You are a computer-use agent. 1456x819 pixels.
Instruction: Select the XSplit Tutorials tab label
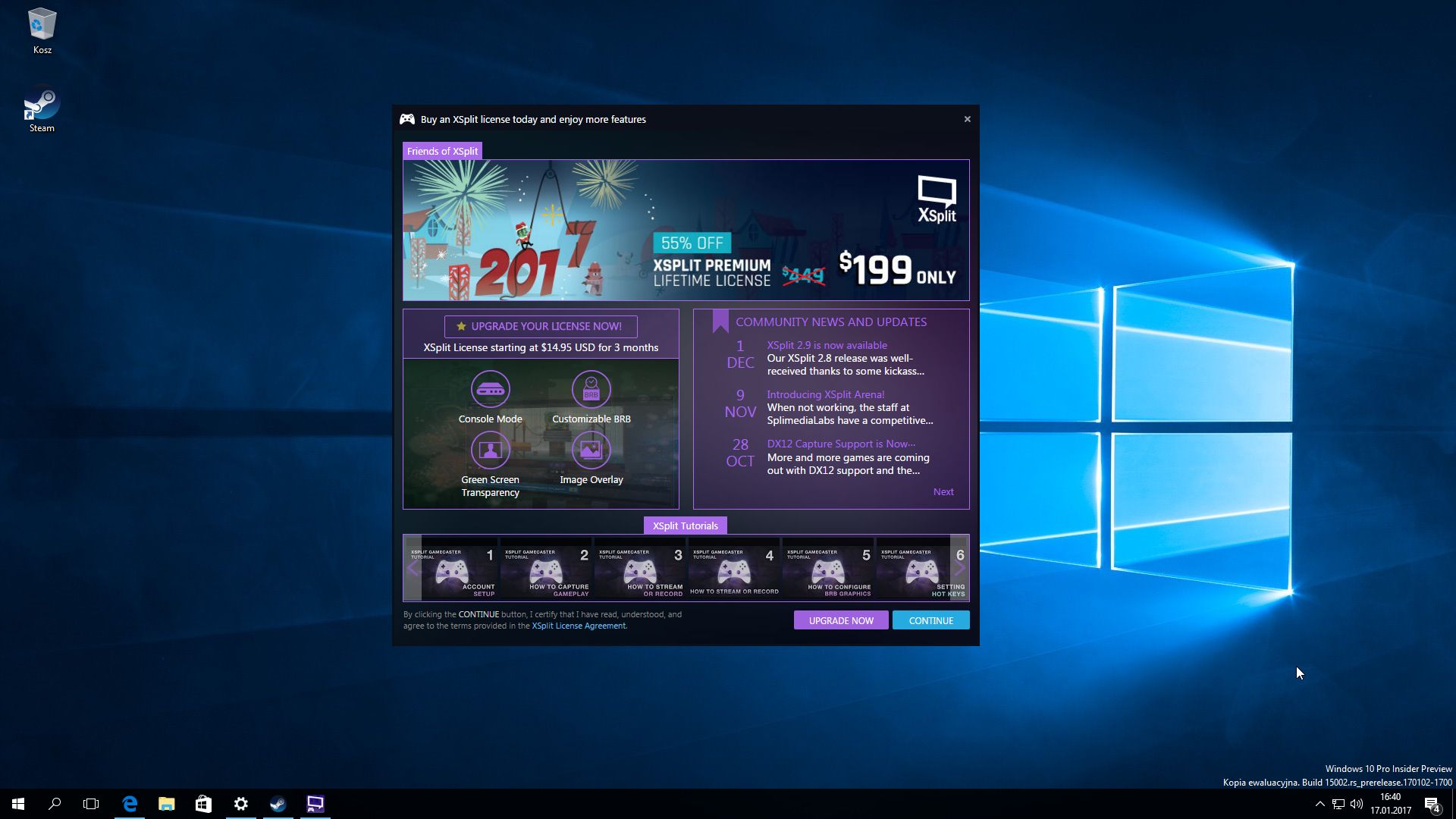point(685,525)
